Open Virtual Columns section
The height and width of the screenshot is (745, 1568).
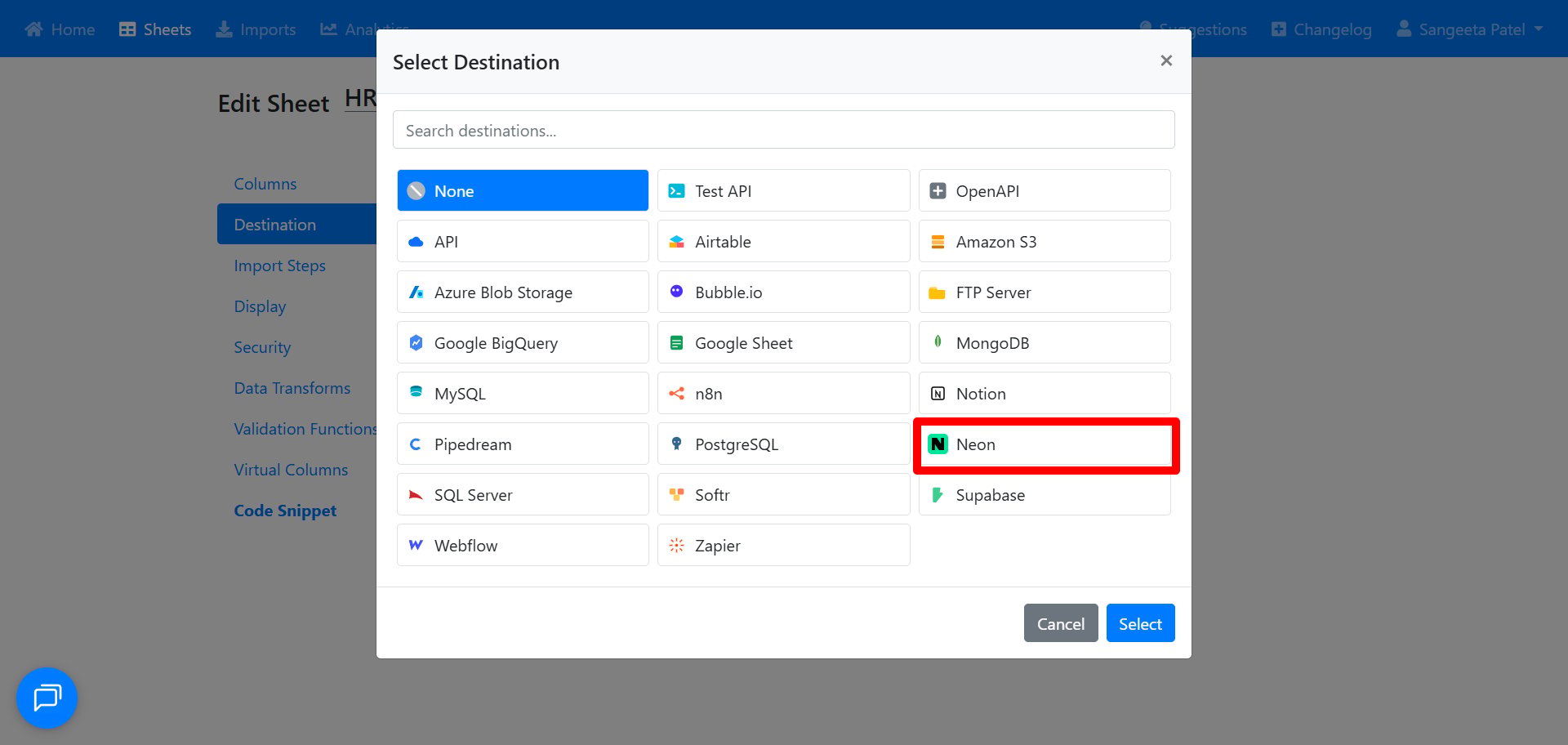(x=291, y=470)
